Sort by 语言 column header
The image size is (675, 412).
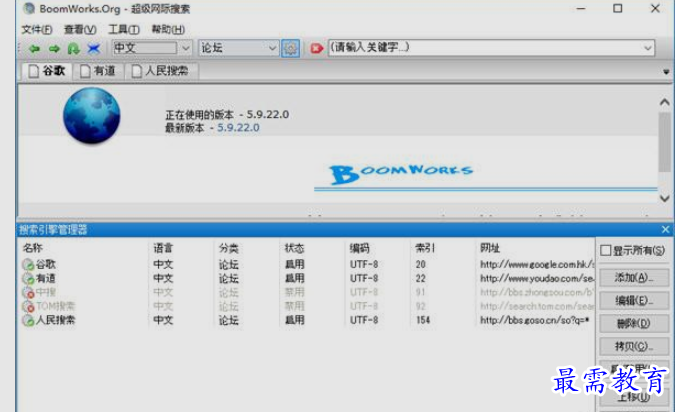(163, 248)
